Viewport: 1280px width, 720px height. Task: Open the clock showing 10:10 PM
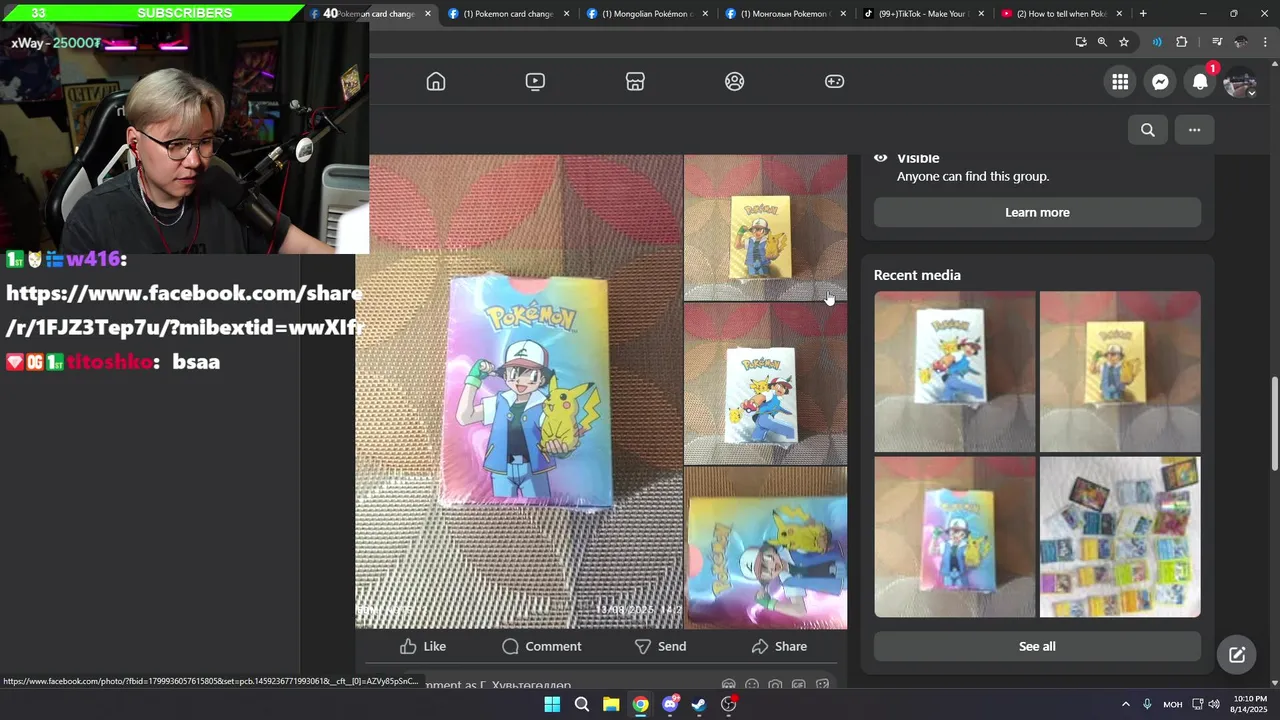coord(1250,704)
